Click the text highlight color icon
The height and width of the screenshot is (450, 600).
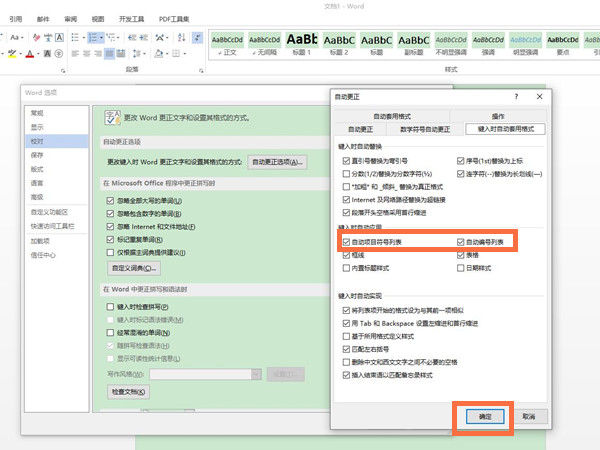(9, 53)
